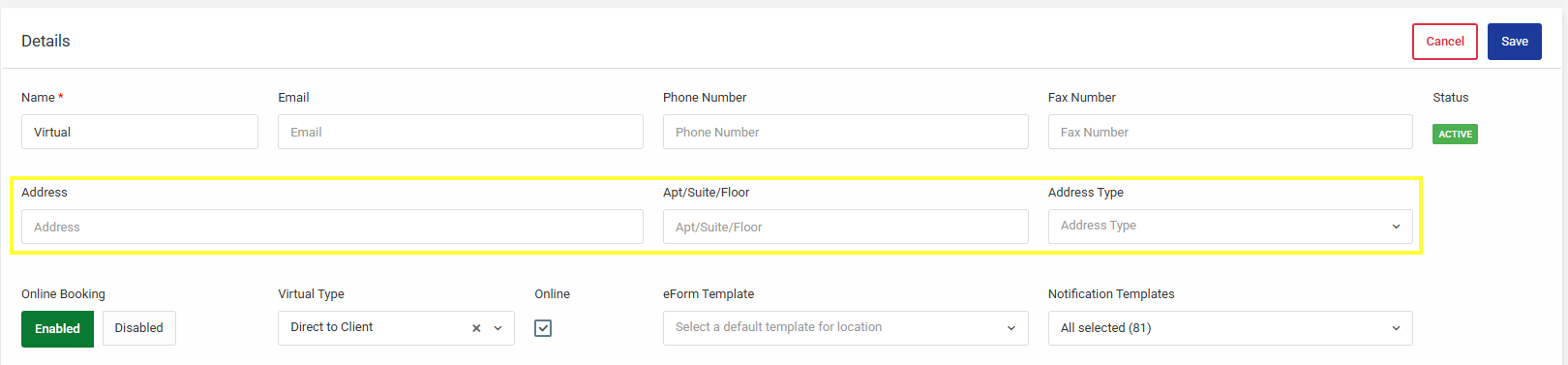Click the All selected (81) text
Screen dimensions: 1568x365
coord(1105,328)
